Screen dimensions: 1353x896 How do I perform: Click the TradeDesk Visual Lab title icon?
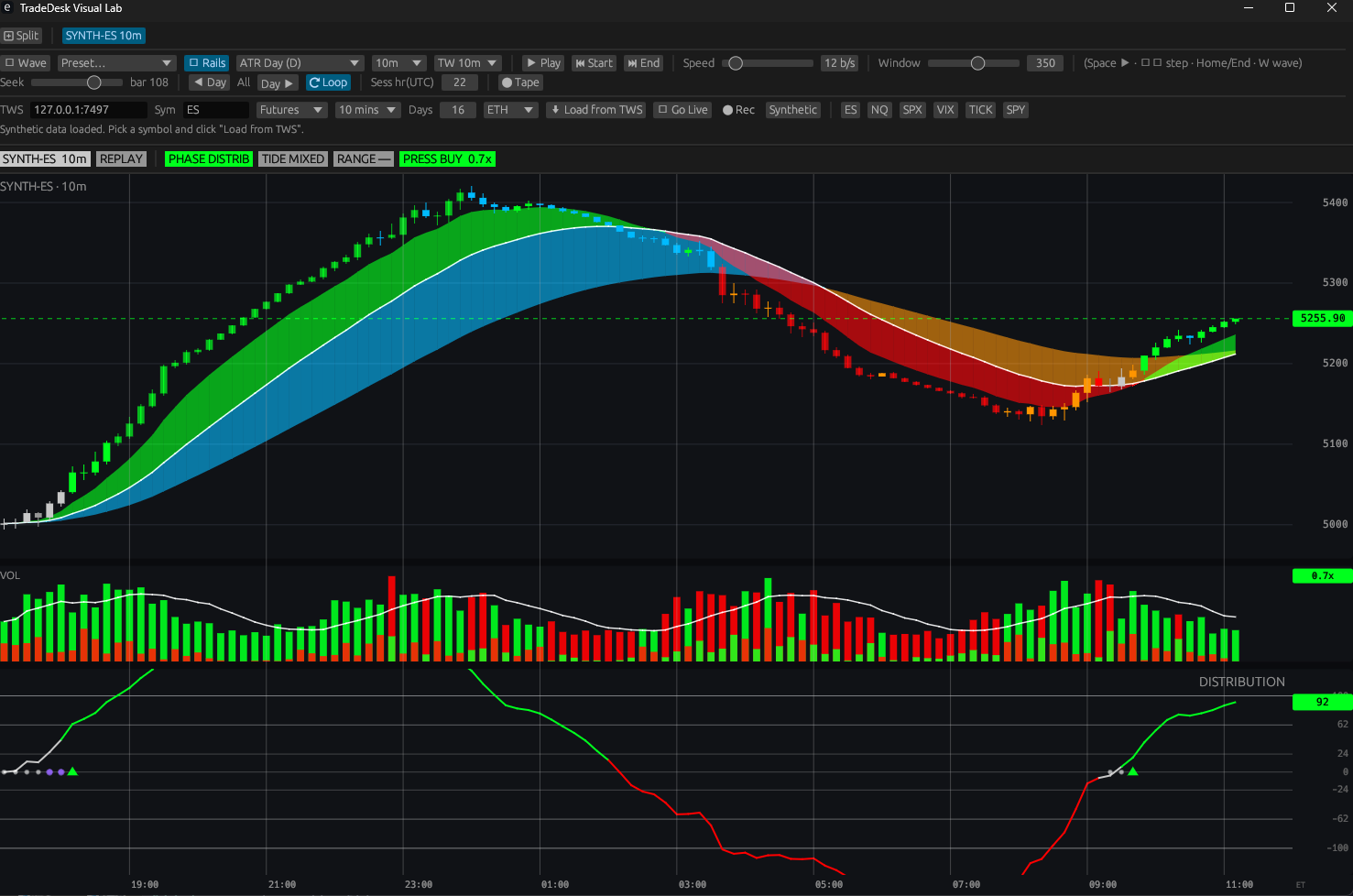point(7,8)
